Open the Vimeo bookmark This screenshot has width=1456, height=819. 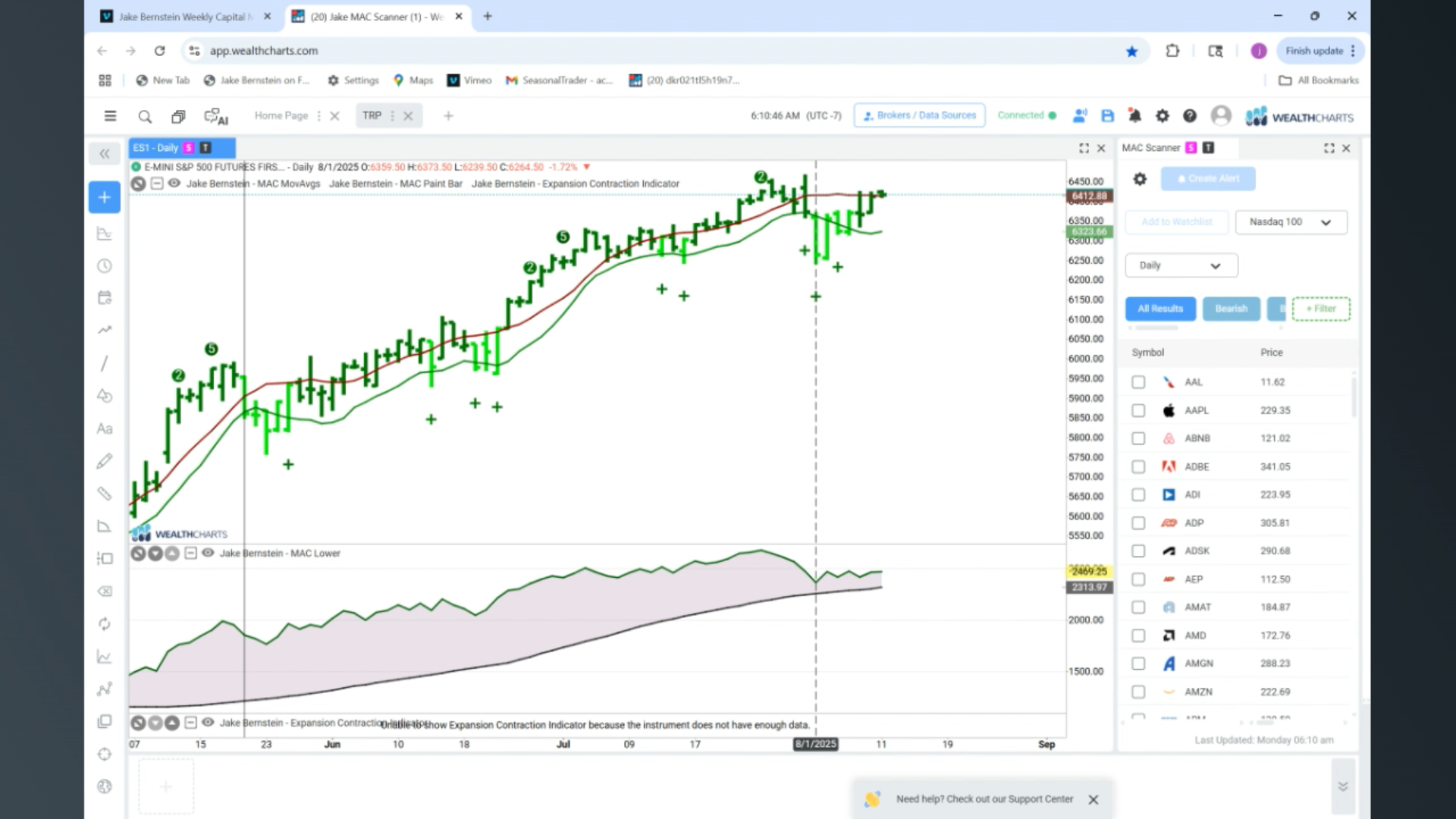point(469,80)
